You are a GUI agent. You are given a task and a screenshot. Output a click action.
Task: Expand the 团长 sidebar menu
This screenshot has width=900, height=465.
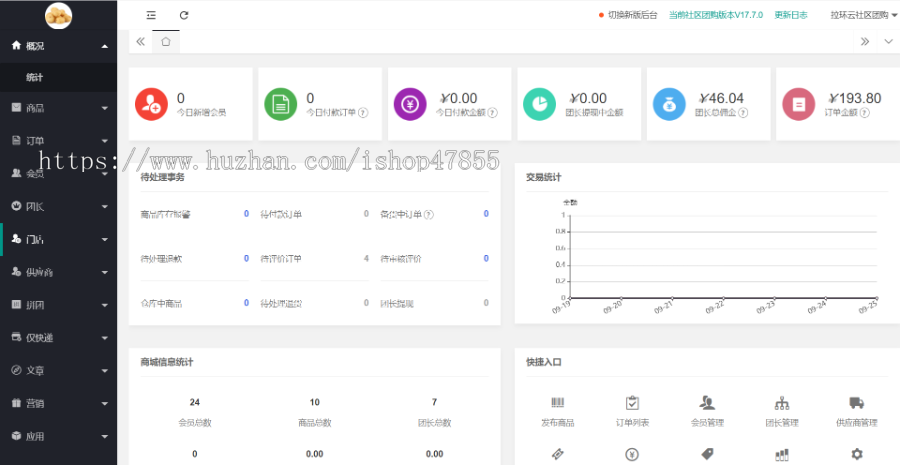59,207
